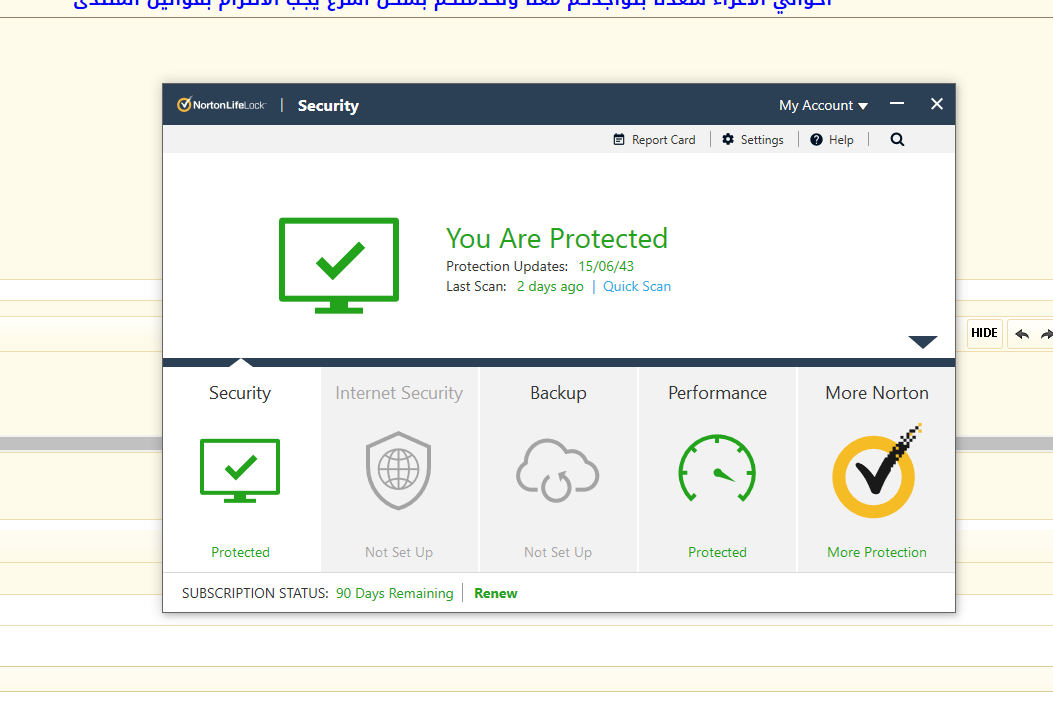1053x706 pixels.
Task: Close the Norton Security window
Action: tap(937, 104)
